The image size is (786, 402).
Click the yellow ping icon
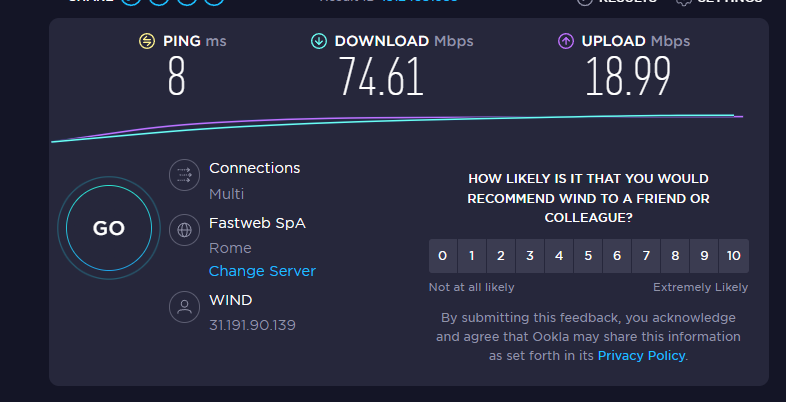[x=147, y=41]
